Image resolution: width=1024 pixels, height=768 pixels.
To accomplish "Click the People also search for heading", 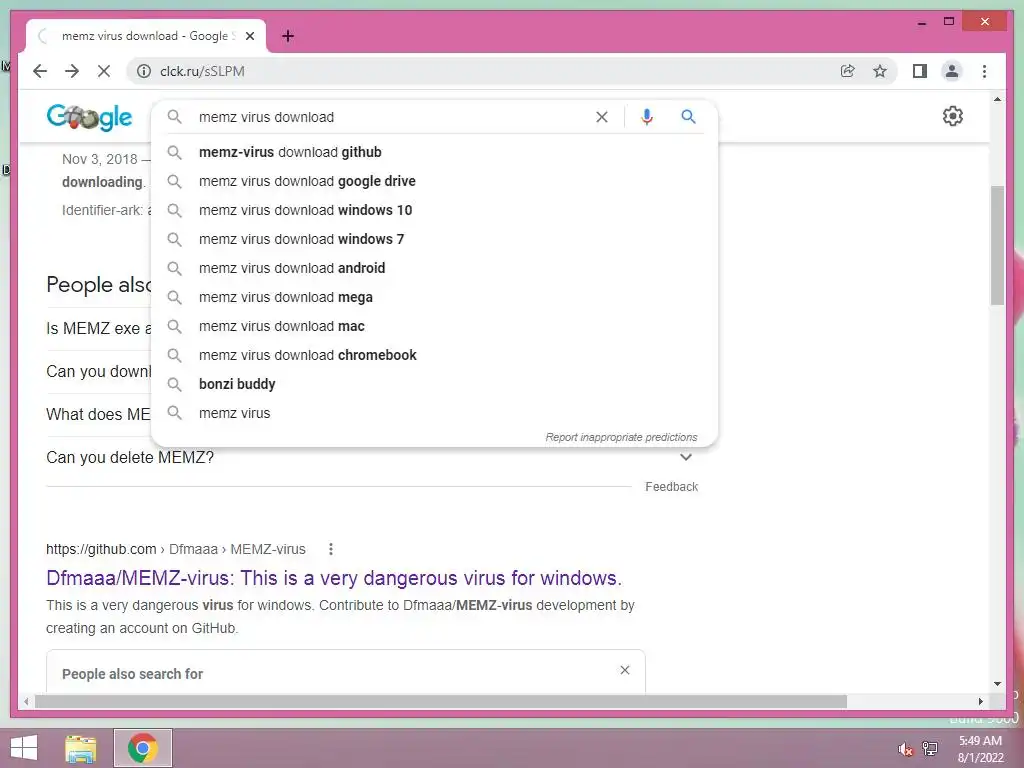I will tap(133, 674).
